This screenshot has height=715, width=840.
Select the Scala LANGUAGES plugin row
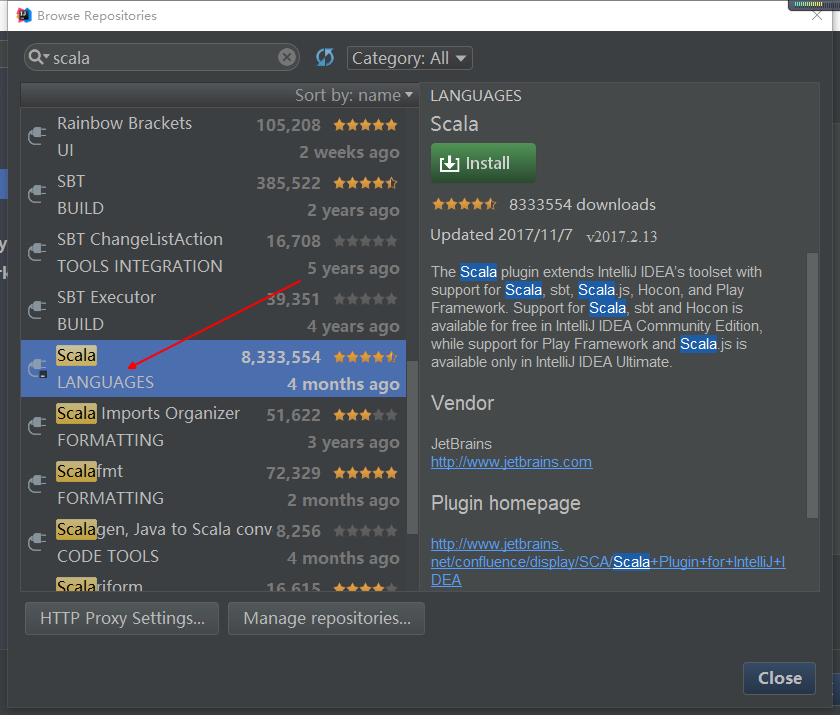(x=213, y=368)
